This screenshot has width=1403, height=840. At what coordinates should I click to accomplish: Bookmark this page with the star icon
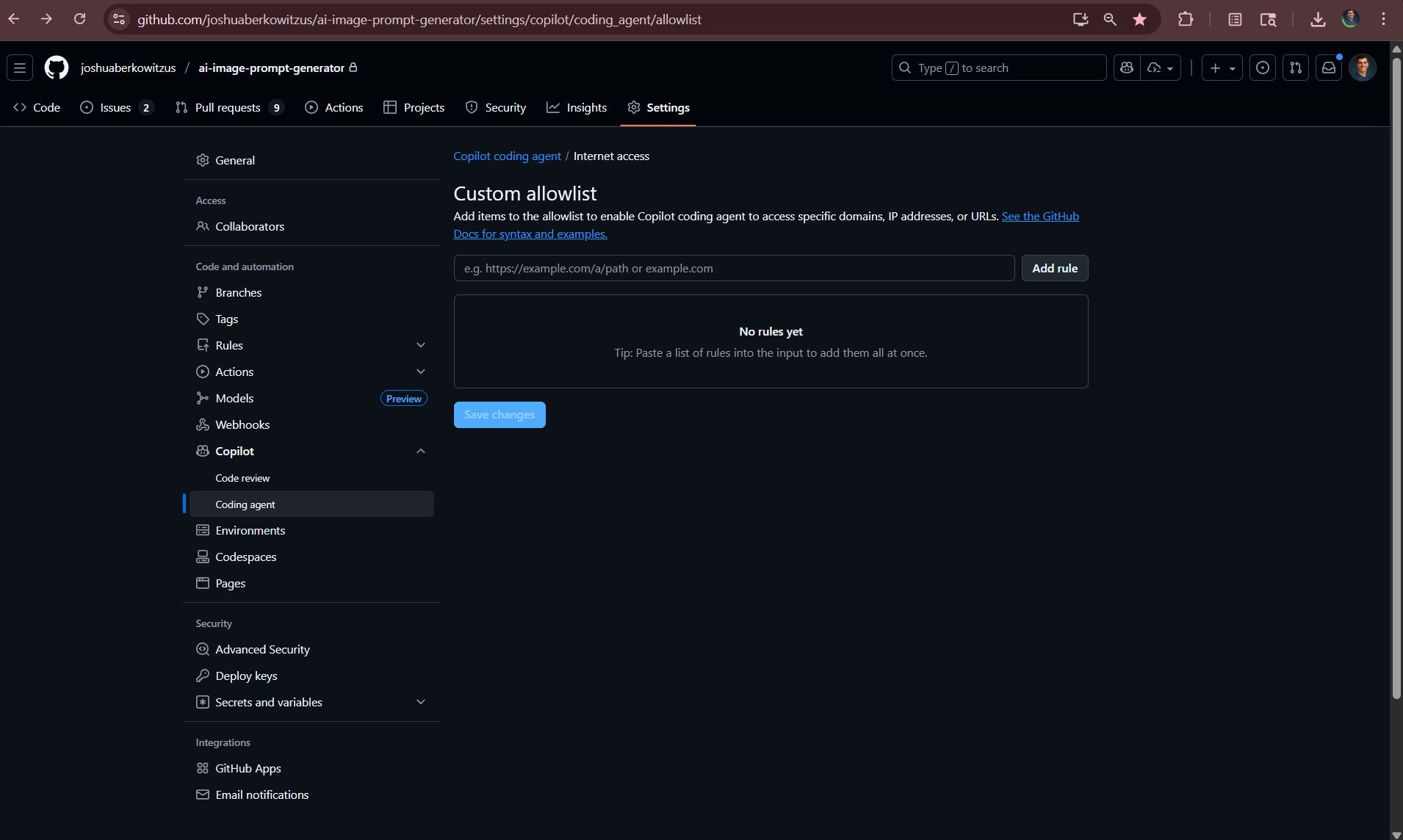pyautogui.click(x=1139, y=19)
